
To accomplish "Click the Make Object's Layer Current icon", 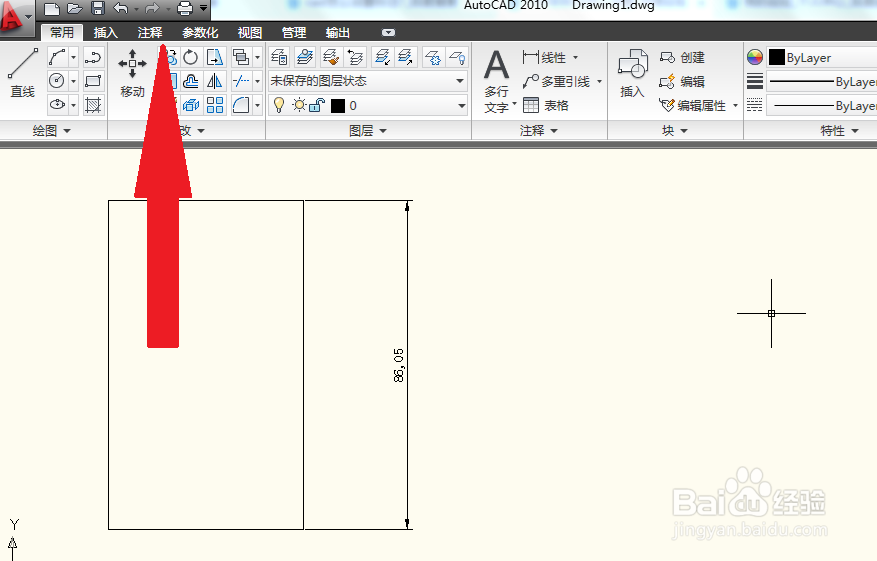I will [x=305, y=57].
